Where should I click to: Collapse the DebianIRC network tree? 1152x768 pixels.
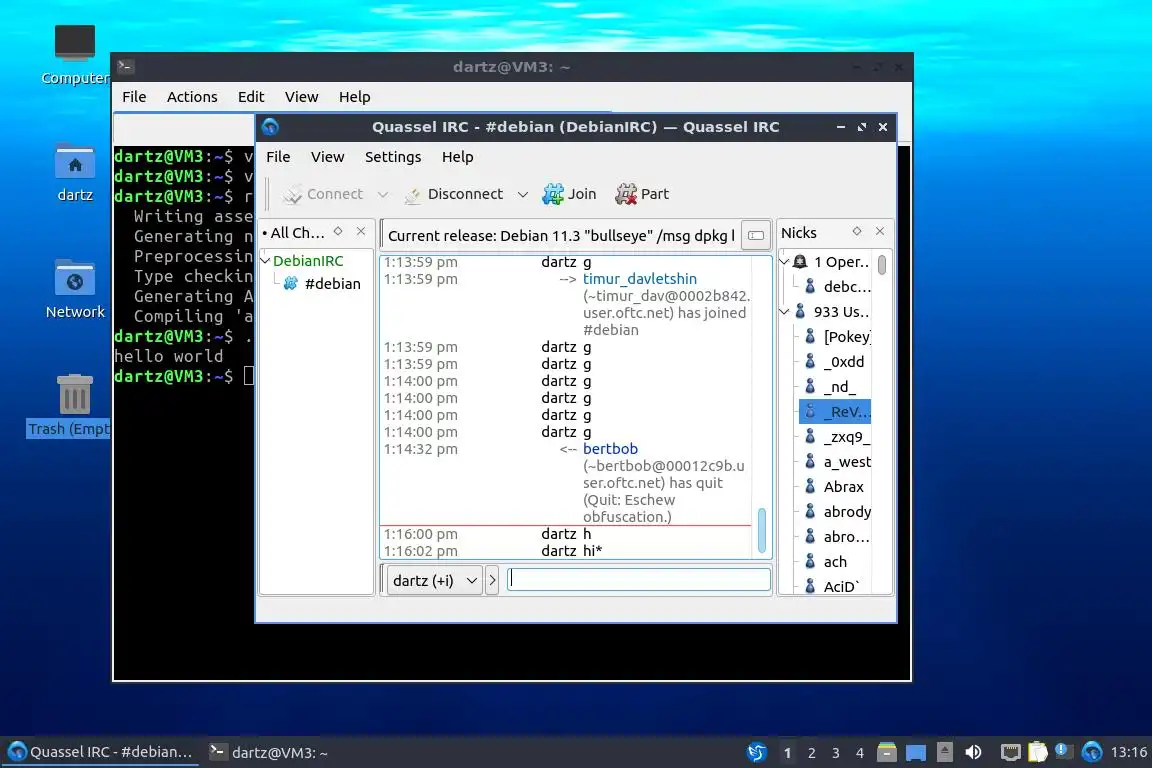click(x=266, y=260)
